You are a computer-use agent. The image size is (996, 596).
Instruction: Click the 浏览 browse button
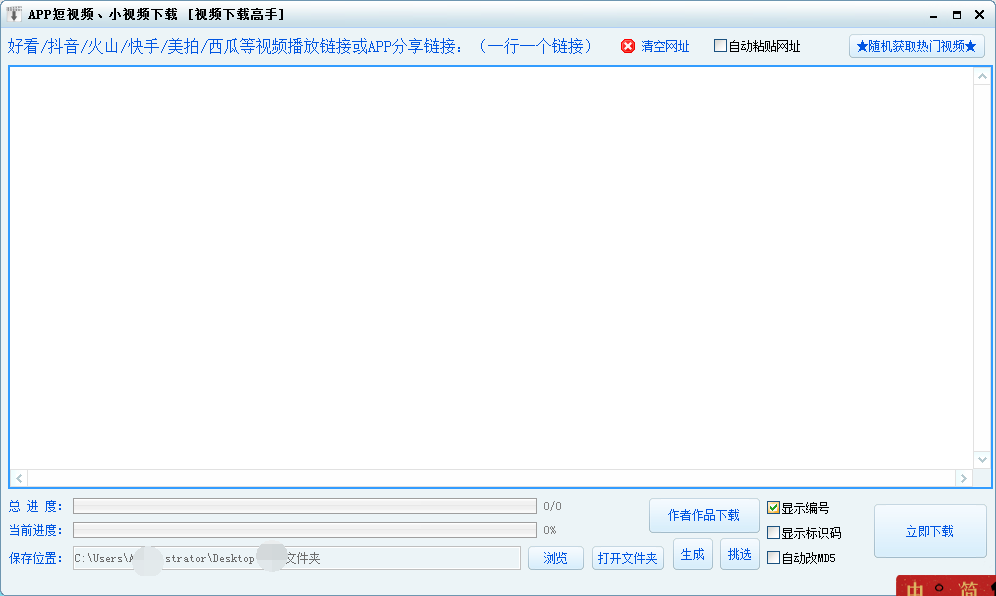(x=556, y=558)
